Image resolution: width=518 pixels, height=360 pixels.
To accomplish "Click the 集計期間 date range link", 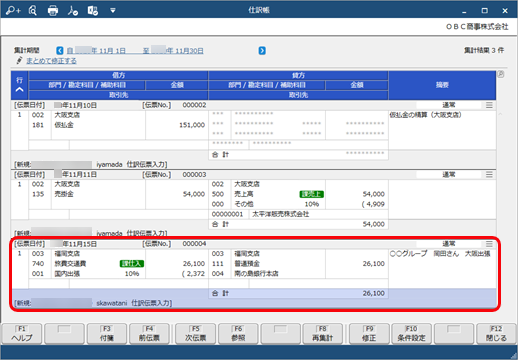I will [135, 51].
